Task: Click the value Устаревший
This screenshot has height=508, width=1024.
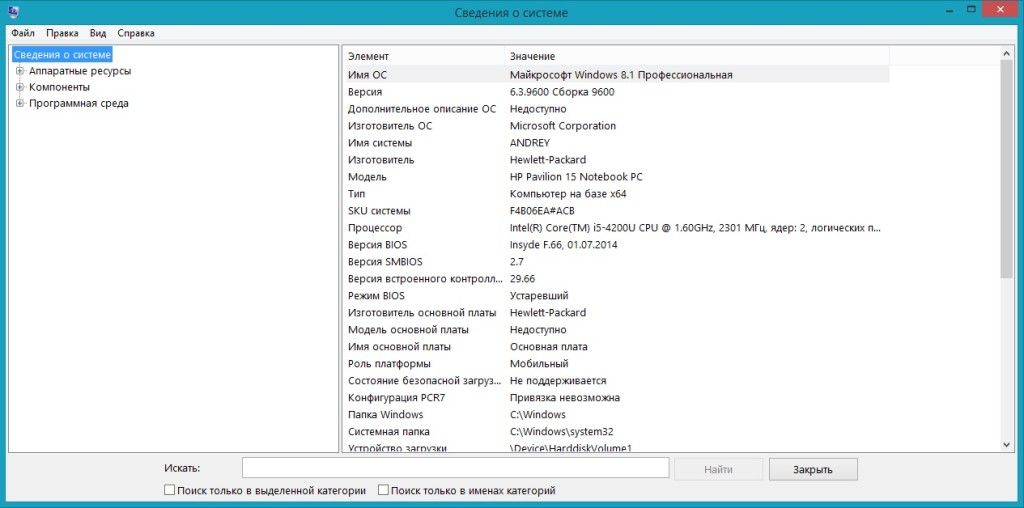Action: click(x=539, y=296)
